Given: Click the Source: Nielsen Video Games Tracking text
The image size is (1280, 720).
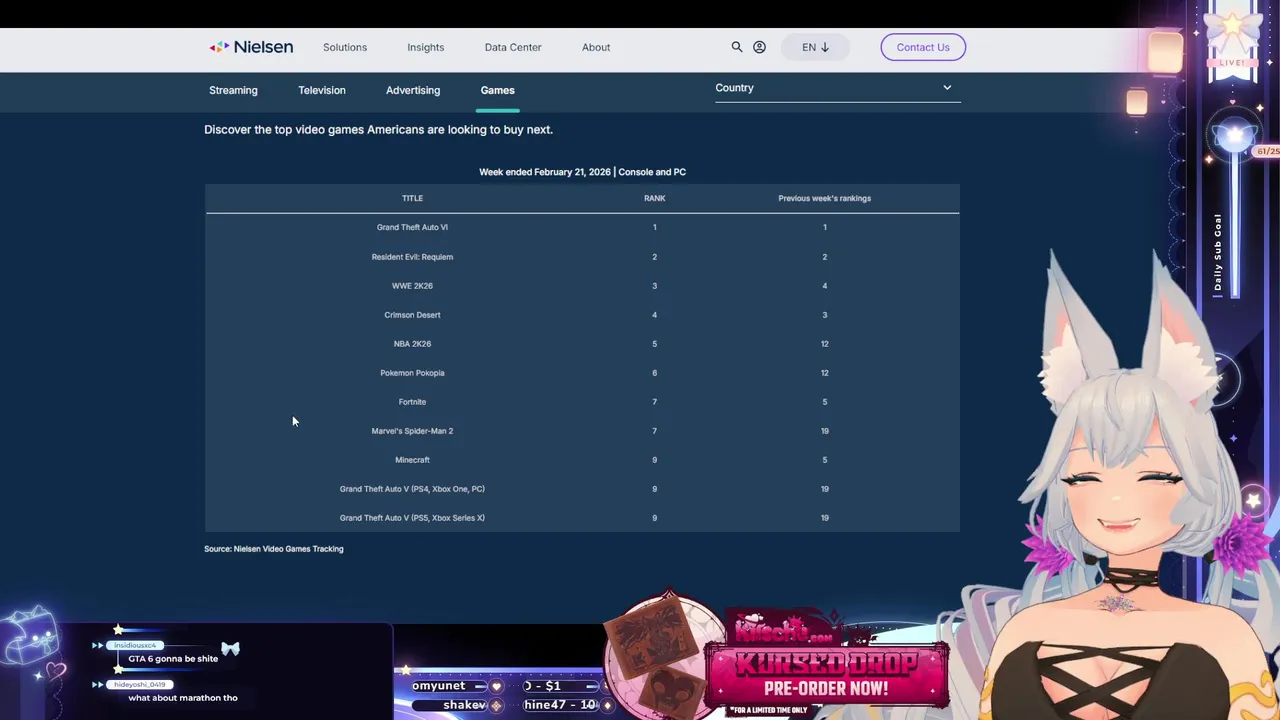Looking at the screenshot, I should [274, 549].
